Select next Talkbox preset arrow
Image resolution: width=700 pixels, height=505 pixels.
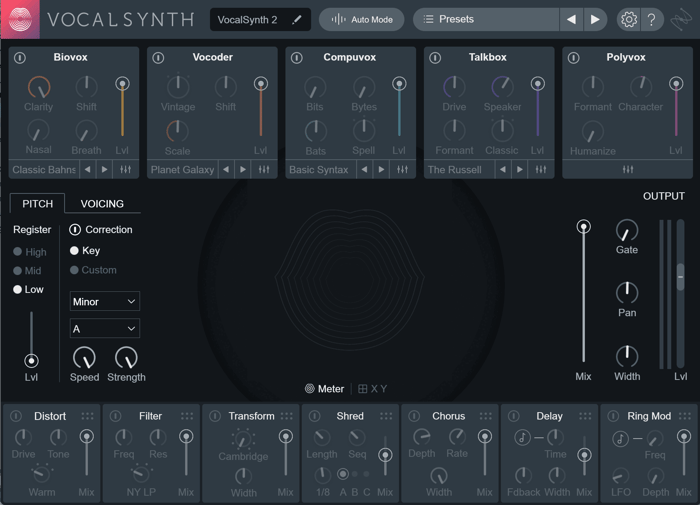click(x=519, y=170)
